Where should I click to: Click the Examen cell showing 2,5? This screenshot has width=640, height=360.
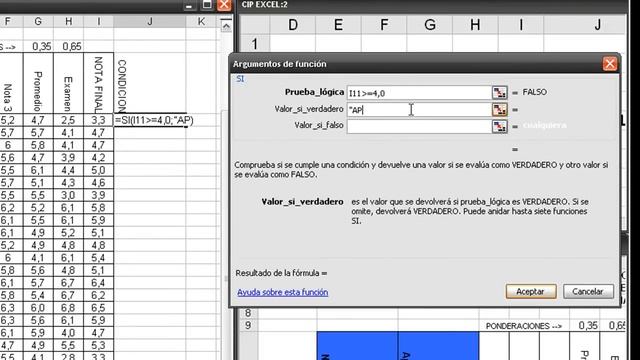(69, 120)
